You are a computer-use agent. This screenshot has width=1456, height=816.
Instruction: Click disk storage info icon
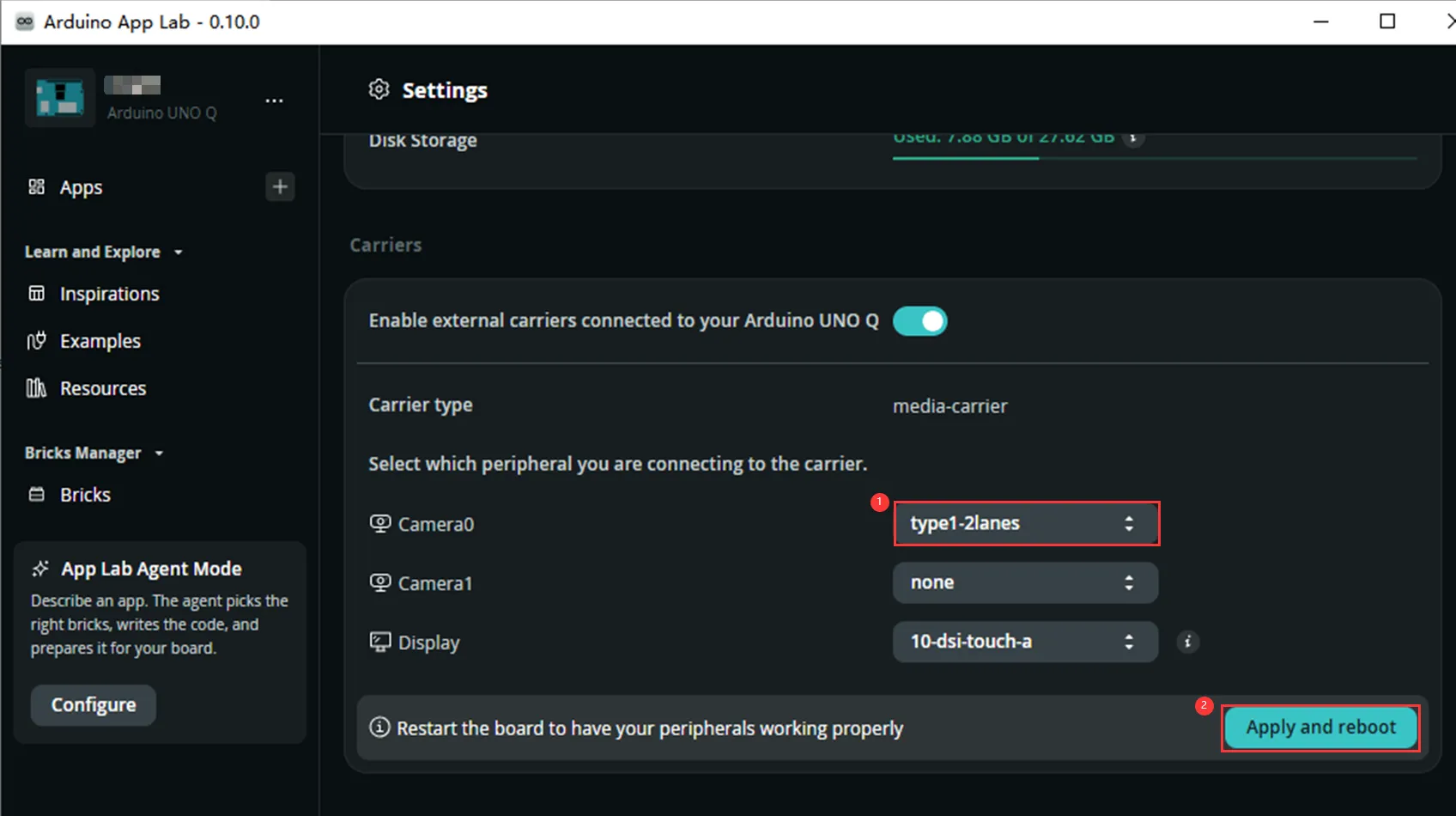[x=1134, y=137]
